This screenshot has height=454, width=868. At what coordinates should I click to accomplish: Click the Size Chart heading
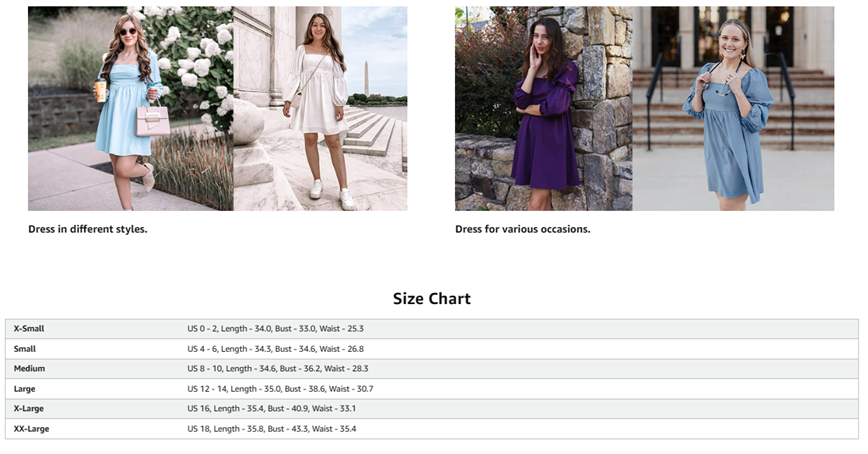point(431,299)
